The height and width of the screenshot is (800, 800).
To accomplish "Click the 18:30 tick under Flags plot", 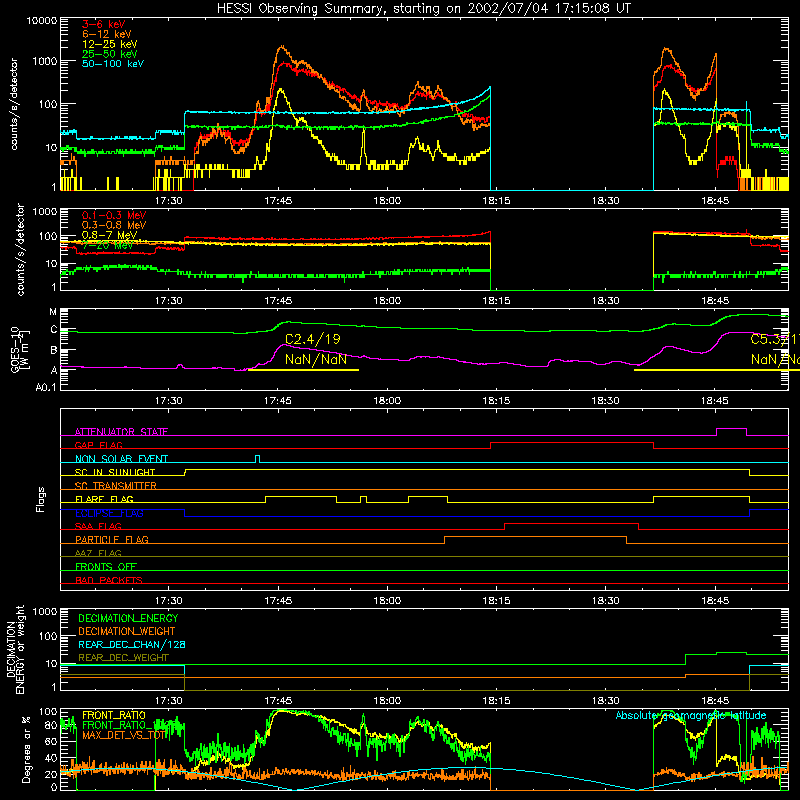I will (606, 601).
